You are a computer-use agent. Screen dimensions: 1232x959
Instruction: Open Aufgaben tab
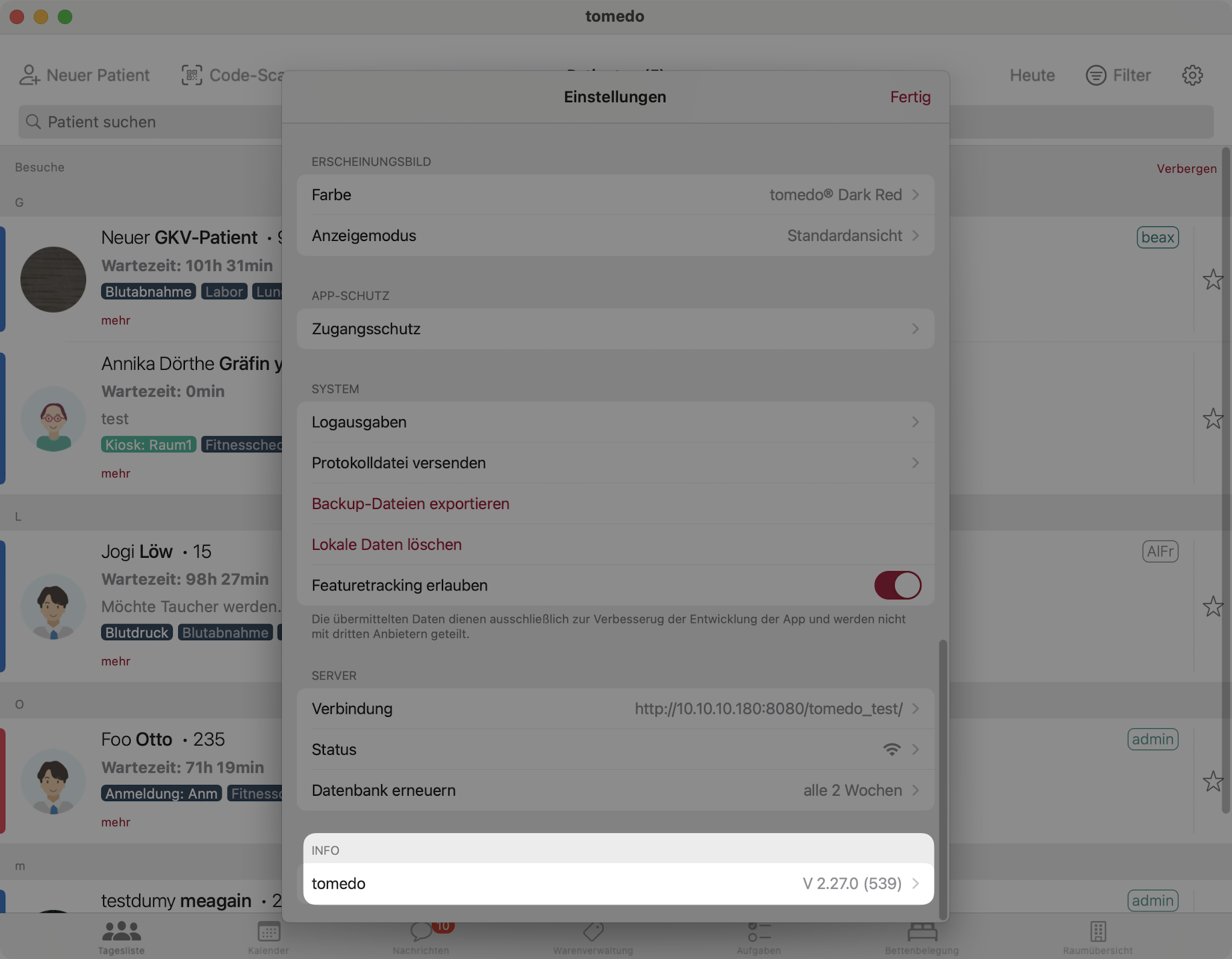tap(759, 937)
